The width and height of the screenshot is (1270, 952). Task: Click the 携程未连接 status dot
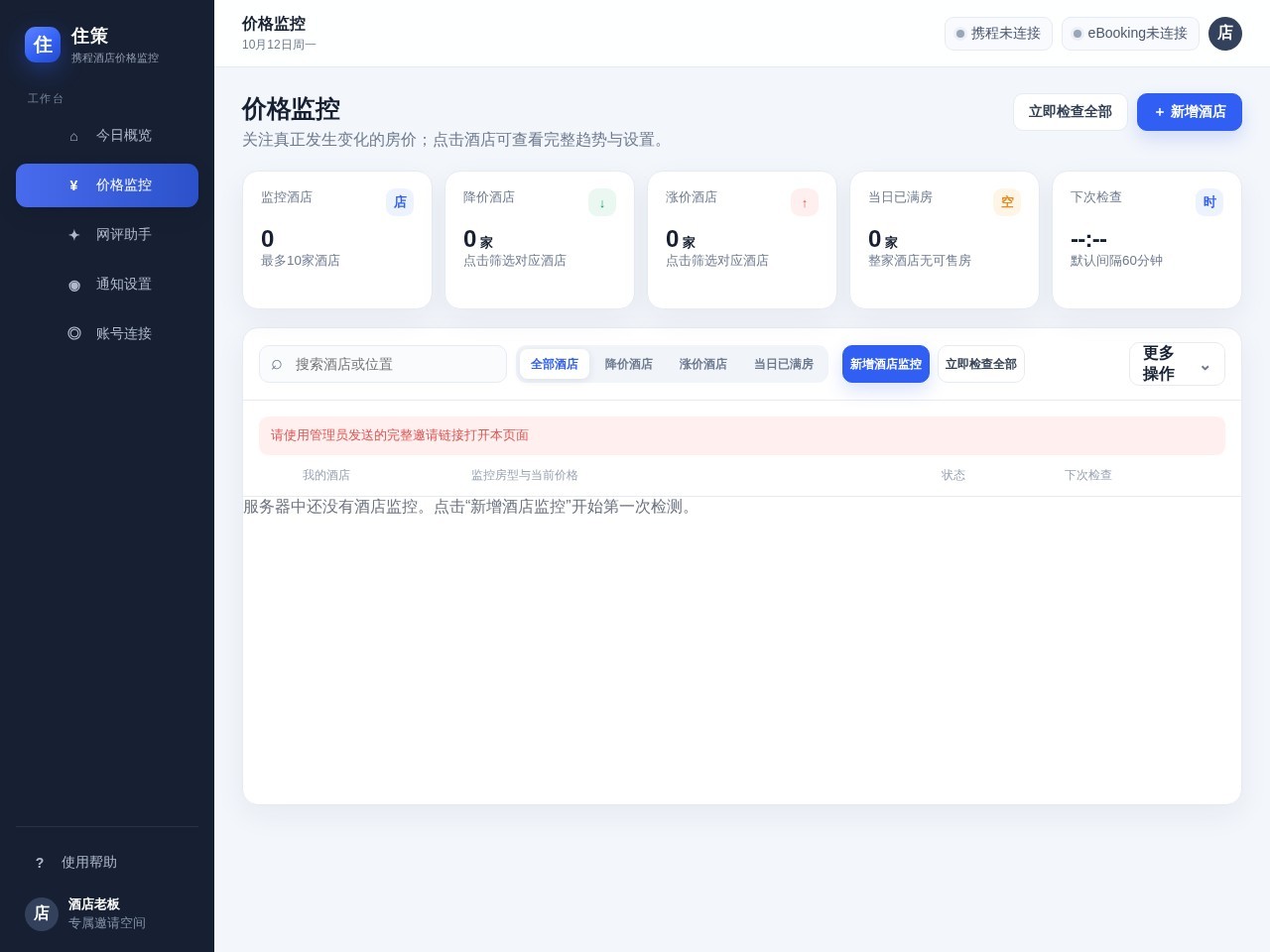click(x=960, y=34)
